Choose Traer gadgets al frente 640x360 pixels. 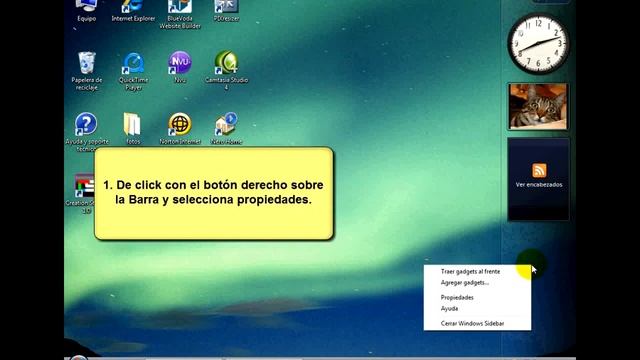[470, 271]
